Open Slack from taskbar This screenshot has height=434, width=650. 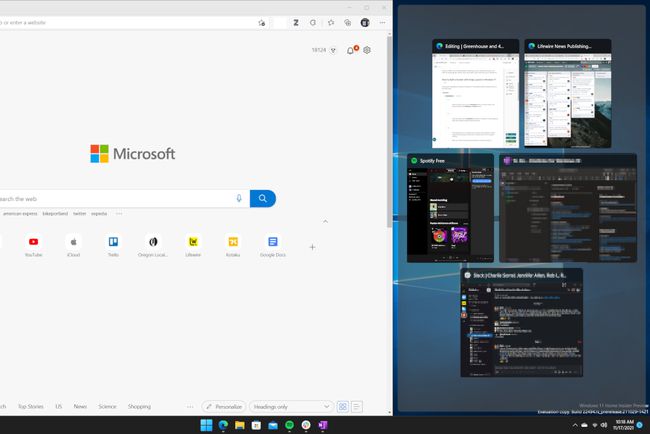(306, 425)
